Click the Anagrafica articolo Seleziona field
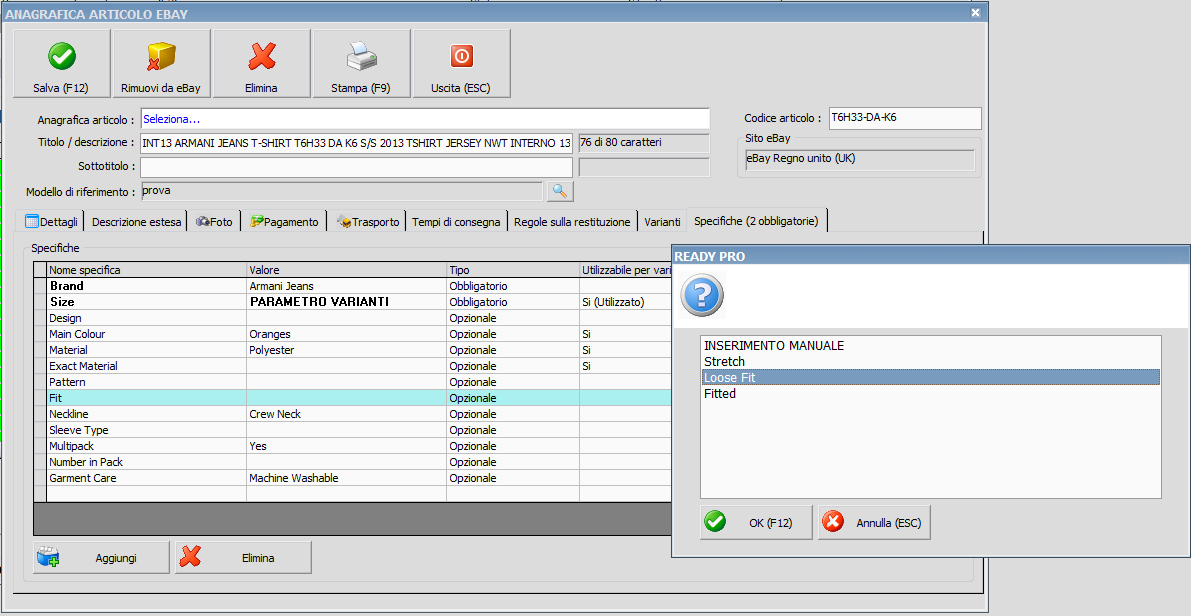Image resolution: width=1191 pixels, height=616 pixels. pos(425,119)
